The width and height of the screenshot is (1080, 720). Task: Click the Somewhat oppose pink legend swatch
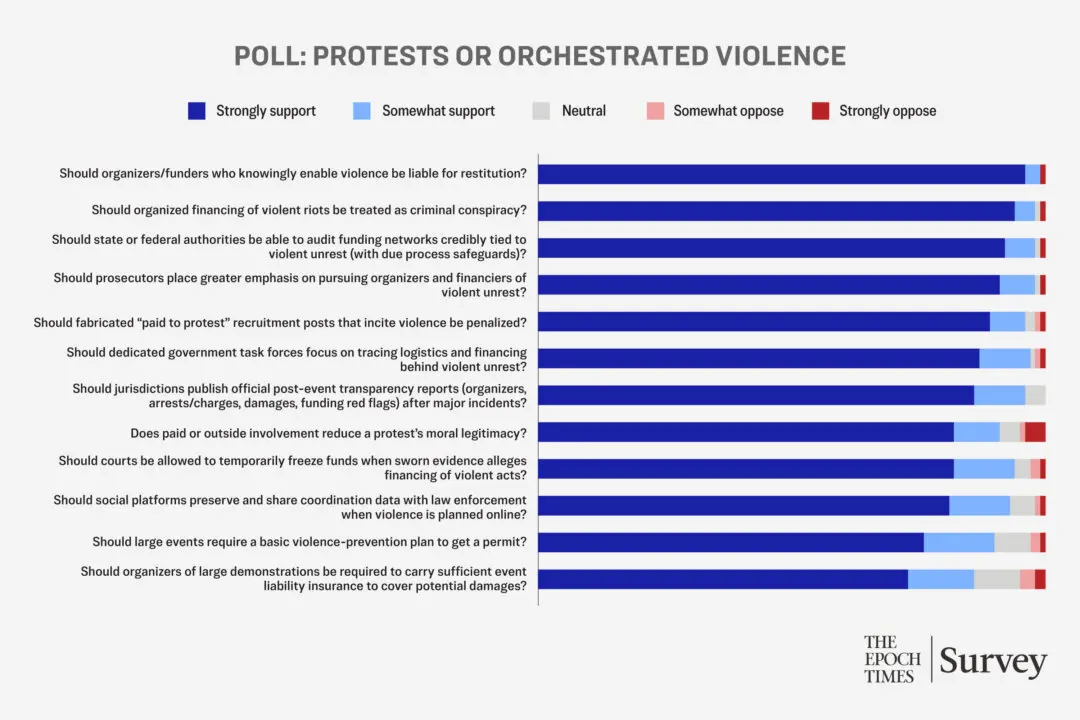point(654,111)
